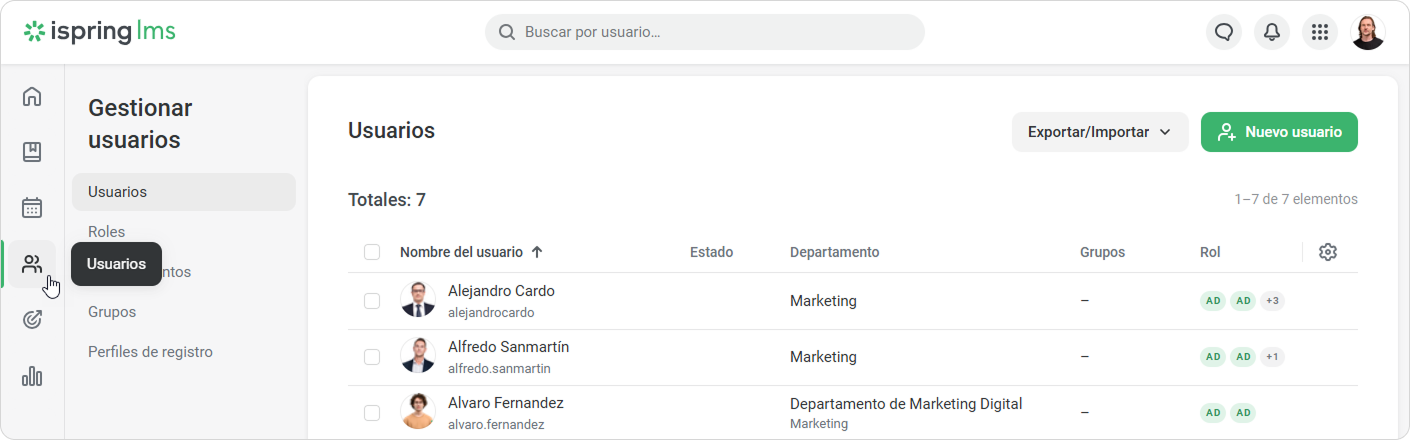This screenshot has height=440, width=1410.
Task: Open the Home icon in the sidebar
Action: coord(32,97)
